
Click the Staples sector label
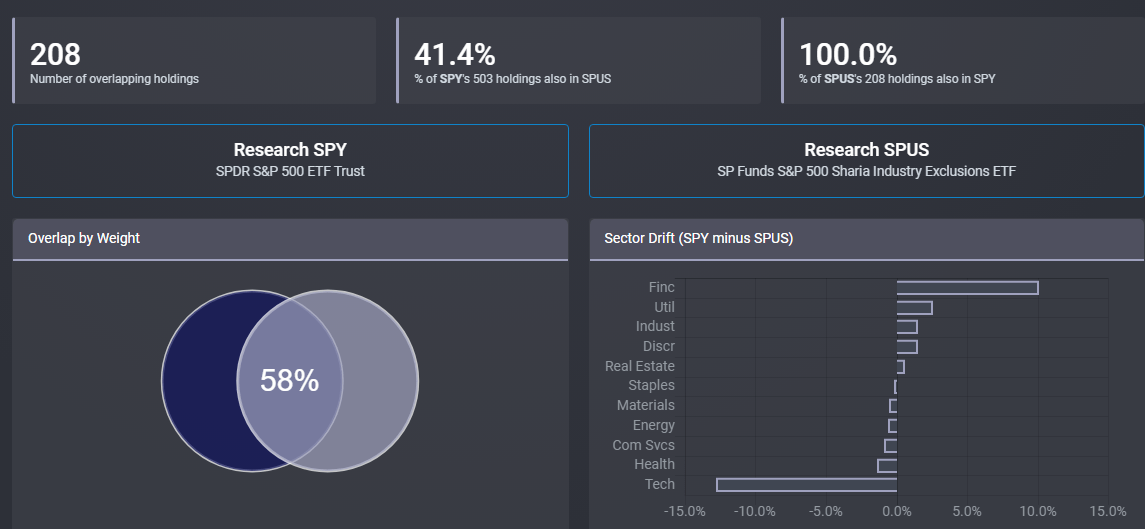pyautogui.click(x=652, y=385)
